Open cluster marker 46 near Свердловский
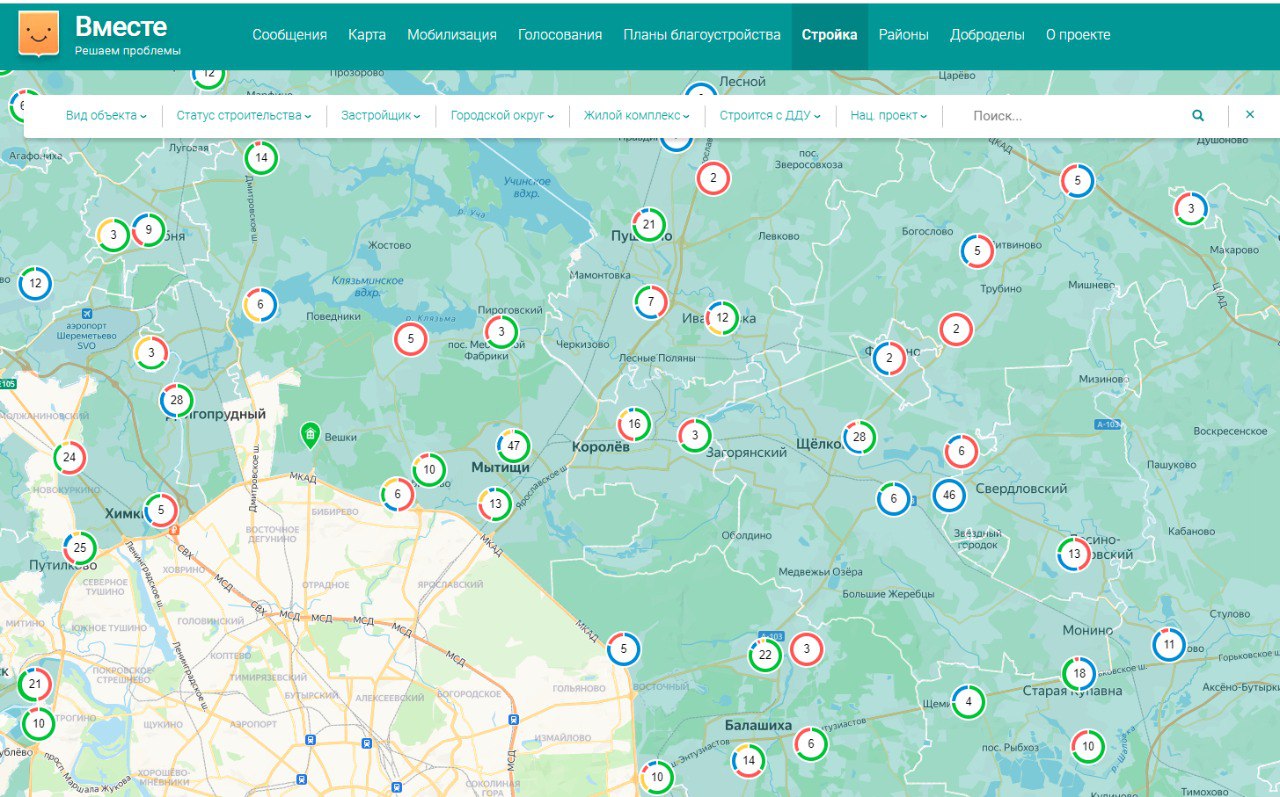Image resolution: width=1280 pixels, height=797 pixels. [x=949, y=495]
